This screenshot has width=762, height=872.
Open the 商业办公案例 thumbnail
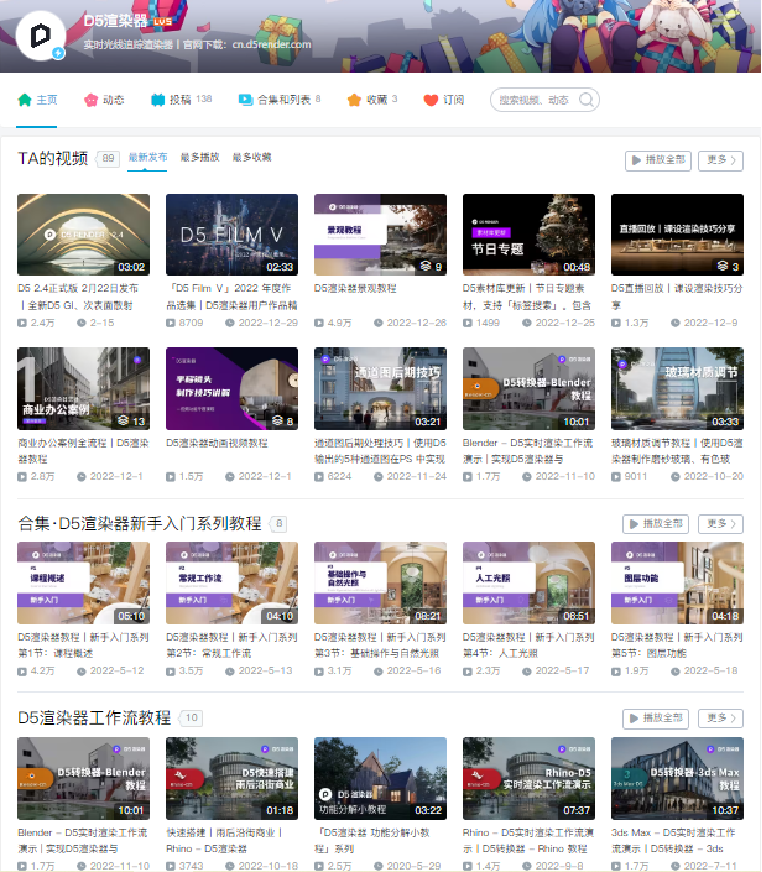pos(83,389)
